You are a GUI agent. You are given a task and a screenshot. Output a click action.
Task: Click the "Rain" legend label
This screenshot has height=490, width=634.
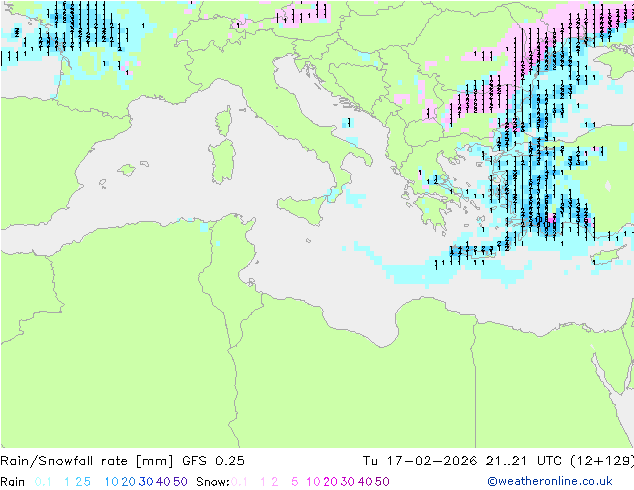coord(13,482)
